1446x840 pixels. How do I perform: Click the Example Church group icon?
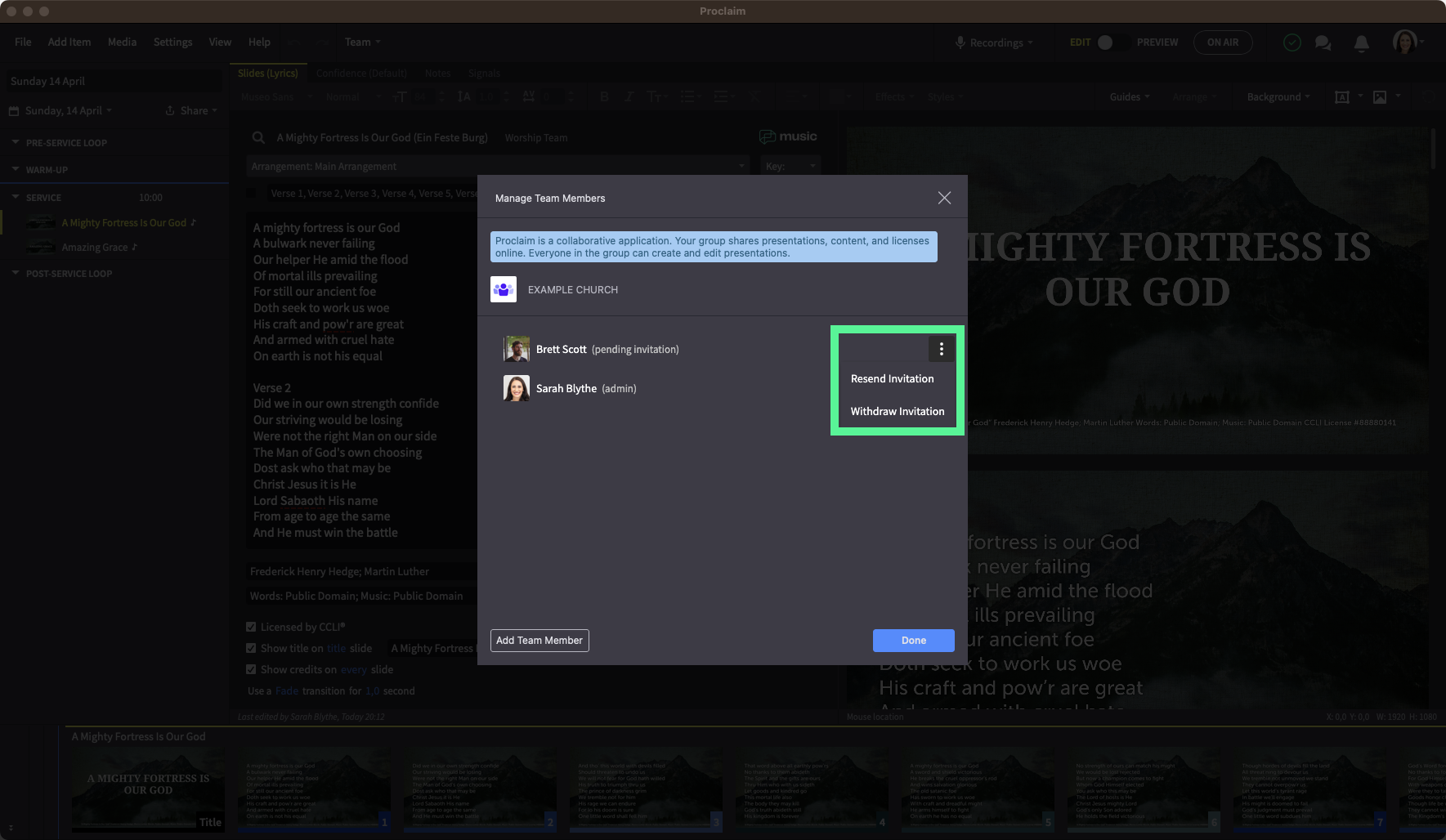click(504, 289)
